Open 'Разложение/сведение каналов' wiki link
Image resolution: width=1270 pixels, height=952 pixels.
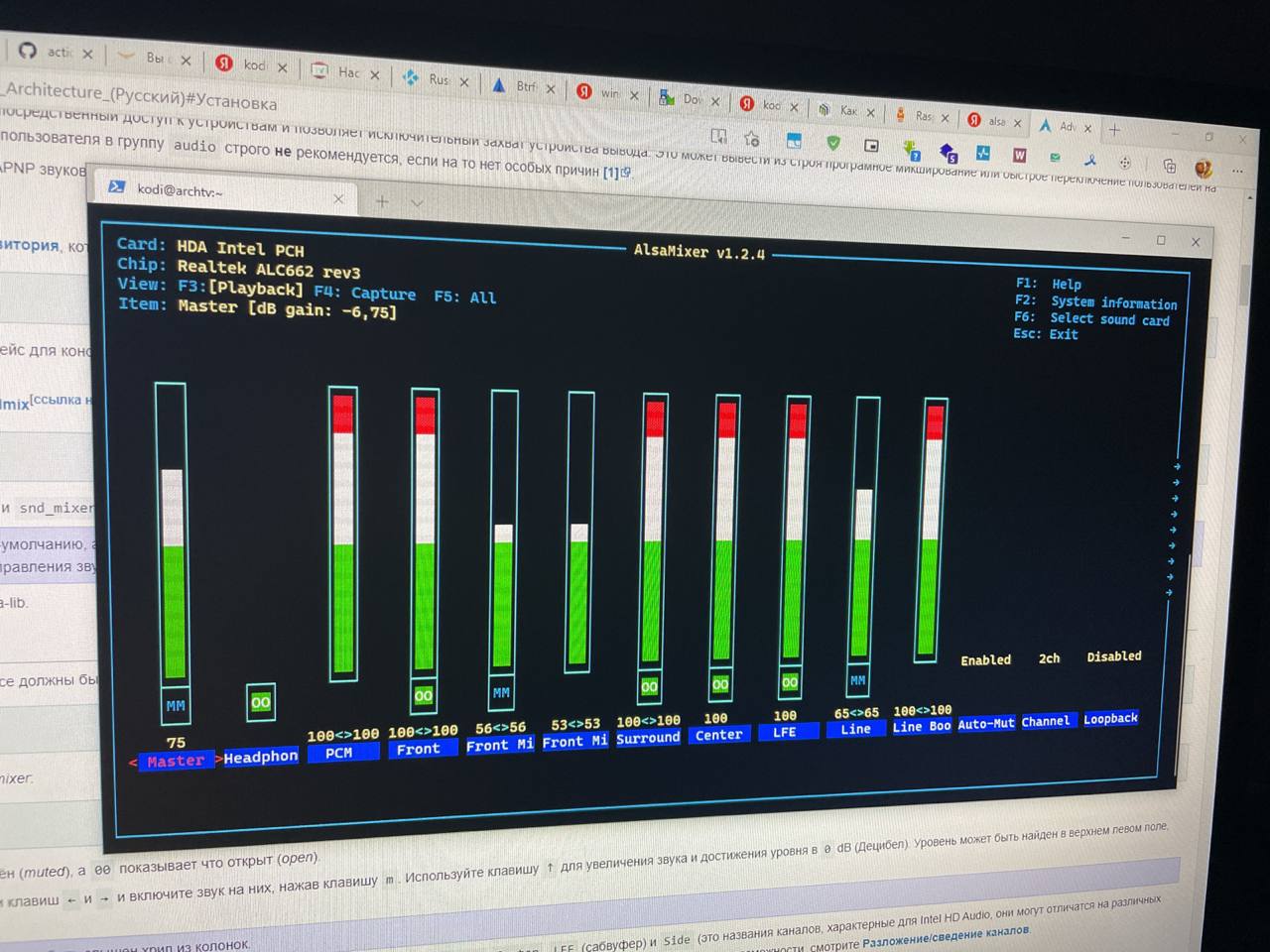tap(946, 937)
